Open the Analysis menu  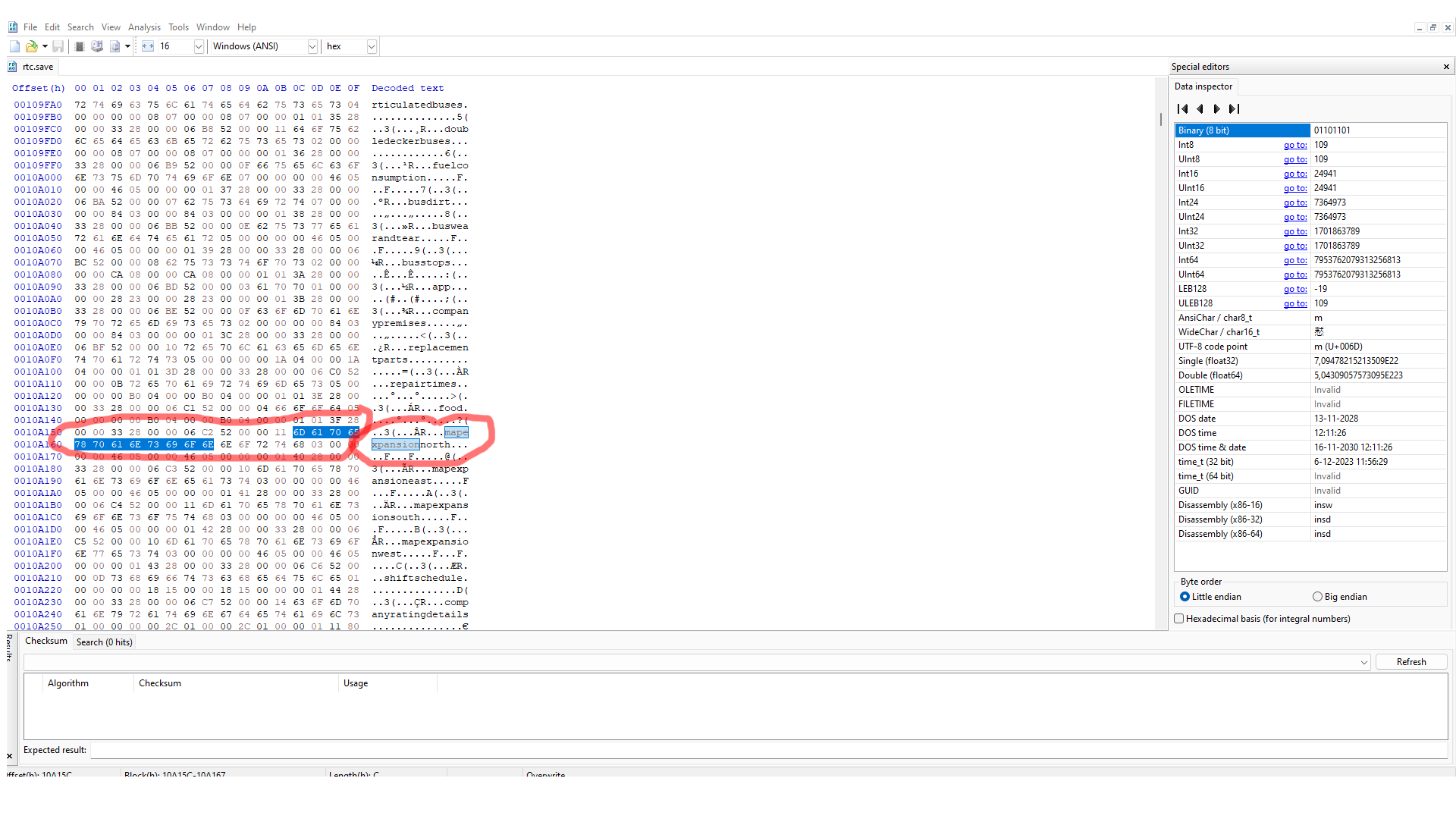(x=144, y=27)
